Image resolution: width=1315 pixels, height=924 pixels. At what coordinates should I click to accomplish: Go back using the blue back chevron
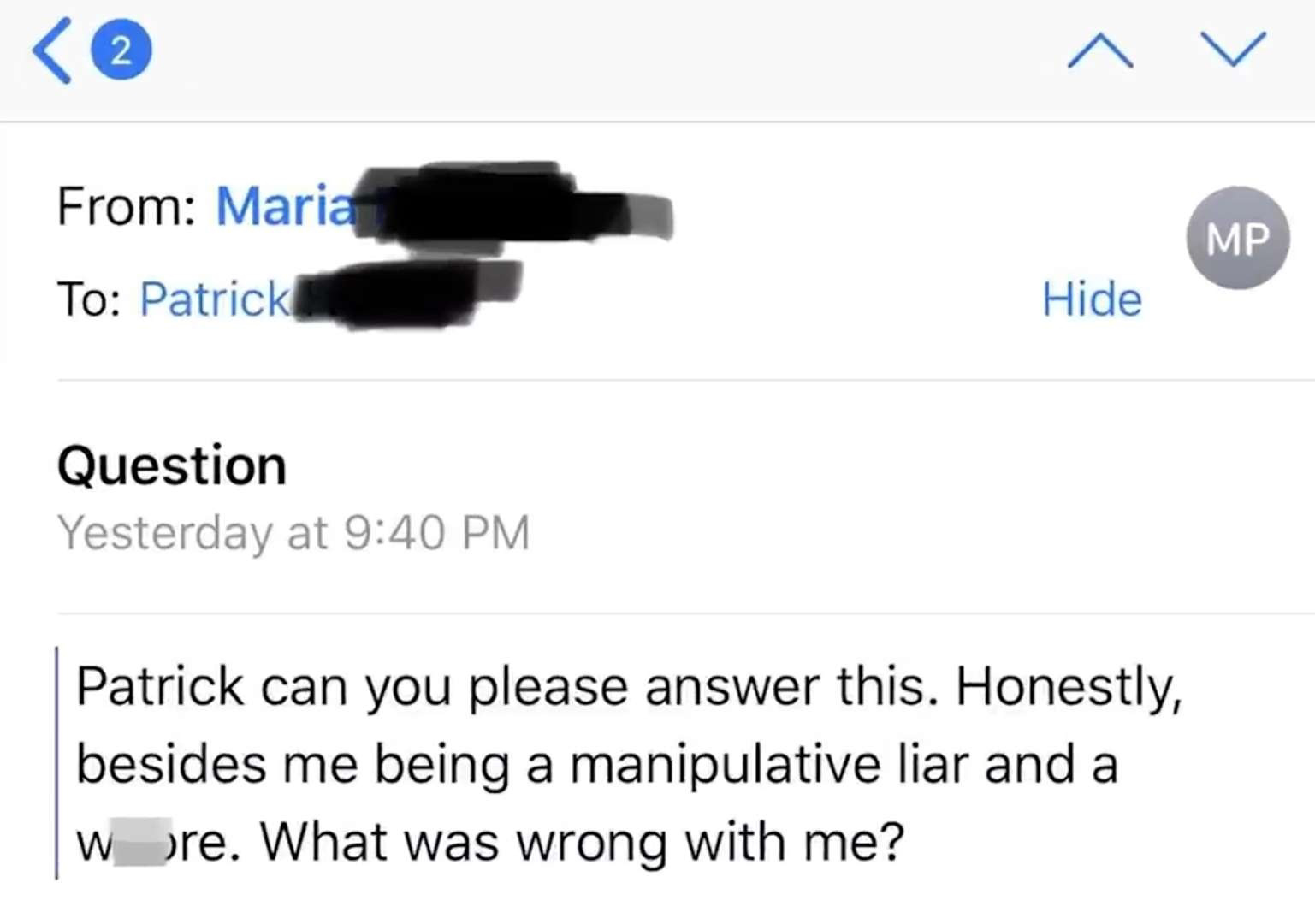point(51,51)
